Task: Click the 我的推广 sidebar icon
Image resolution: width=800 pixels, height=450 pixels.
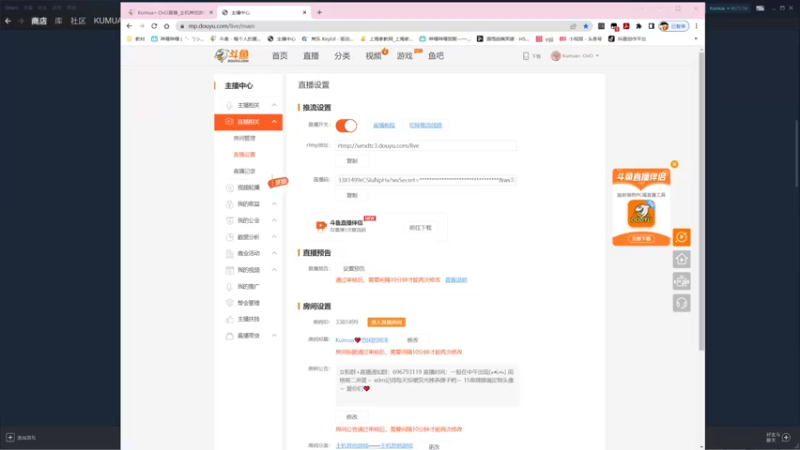Action: coord(230,287)
